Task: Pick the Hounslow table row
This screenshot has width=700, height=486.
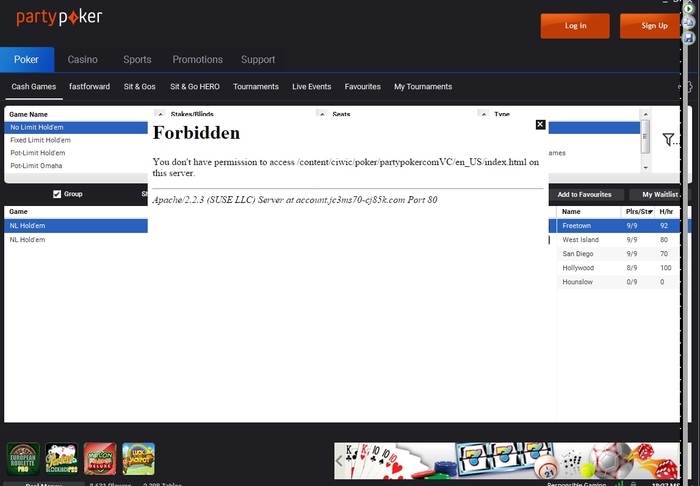Action: 618,282
